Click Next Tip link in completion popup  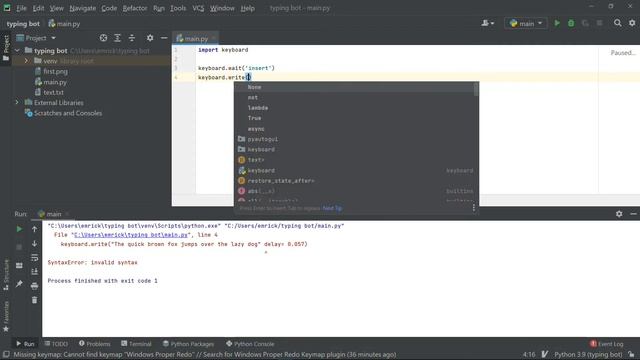coord(332,208)
